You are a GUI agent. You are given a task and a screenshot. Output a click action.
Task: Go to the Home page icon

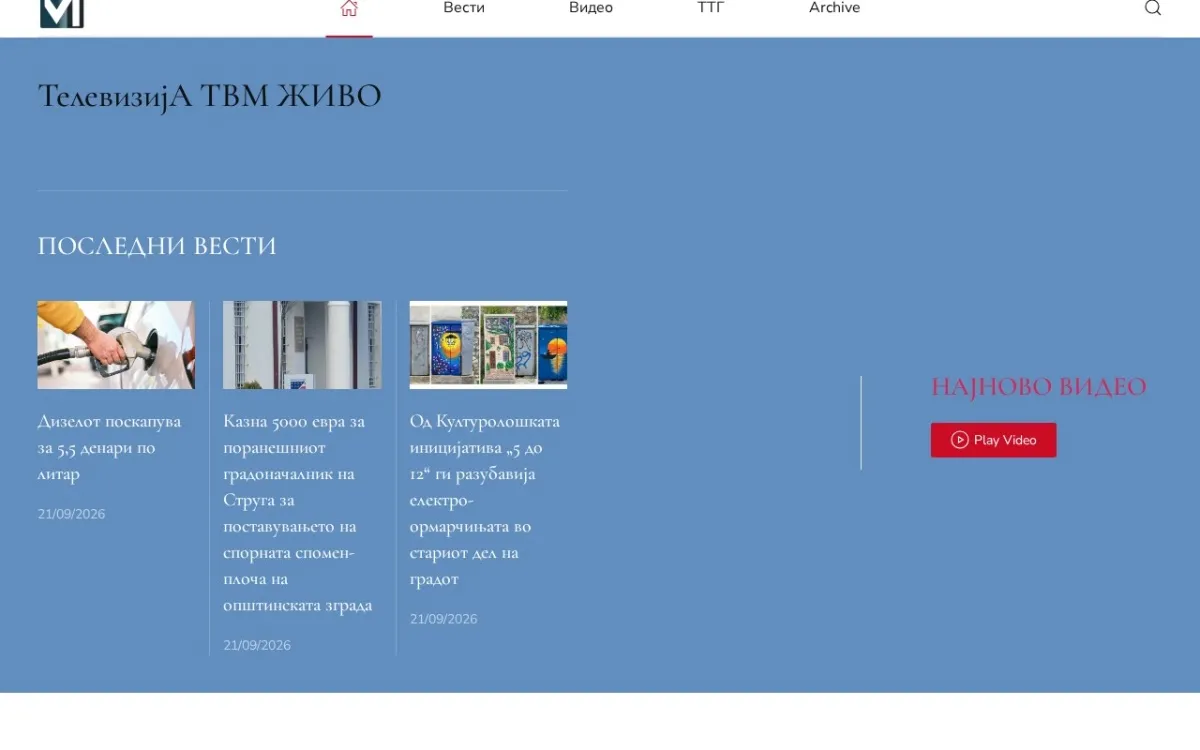point(349,9)
